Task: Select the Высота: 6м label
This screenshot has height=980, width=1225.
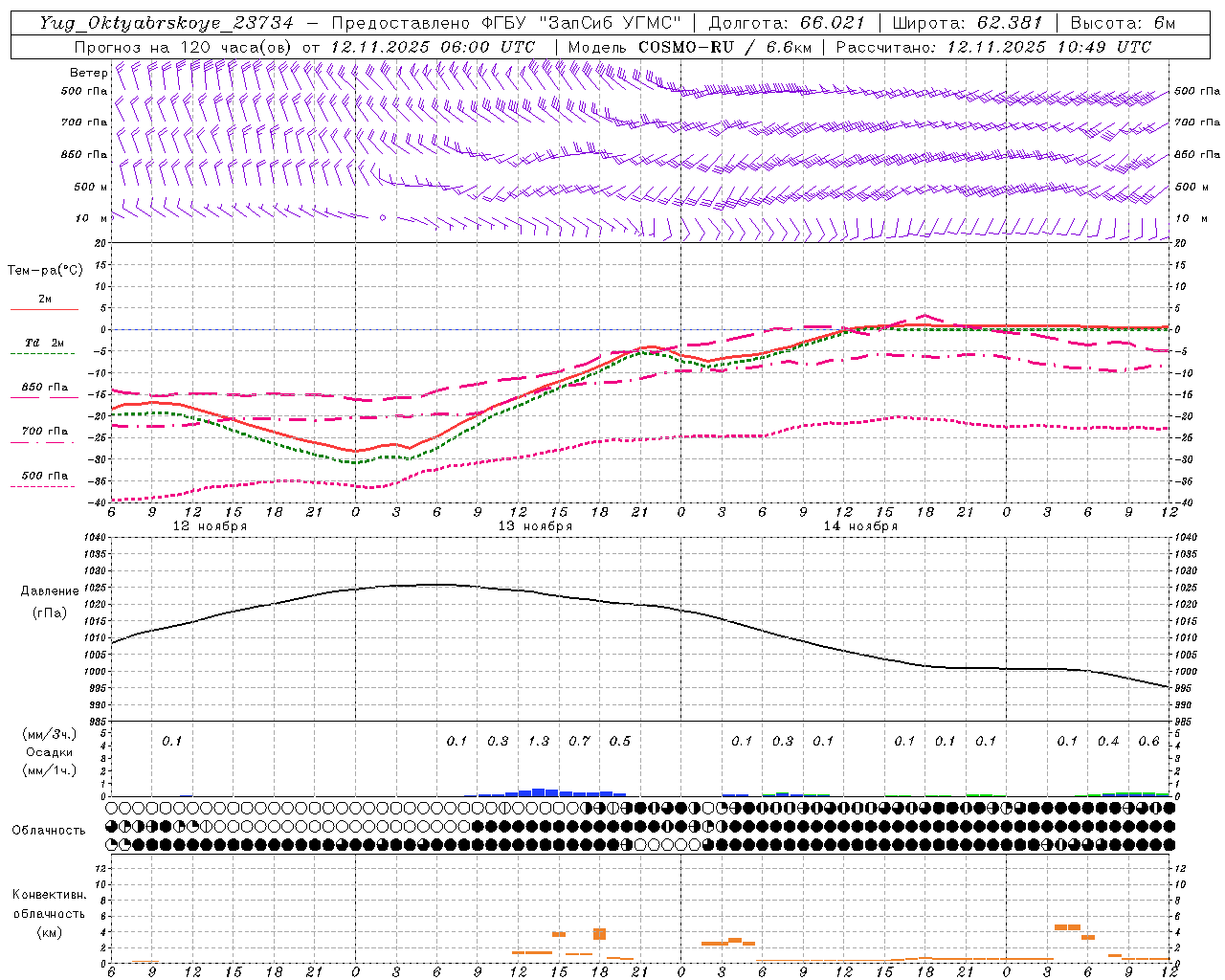Action: point(1123,23)
